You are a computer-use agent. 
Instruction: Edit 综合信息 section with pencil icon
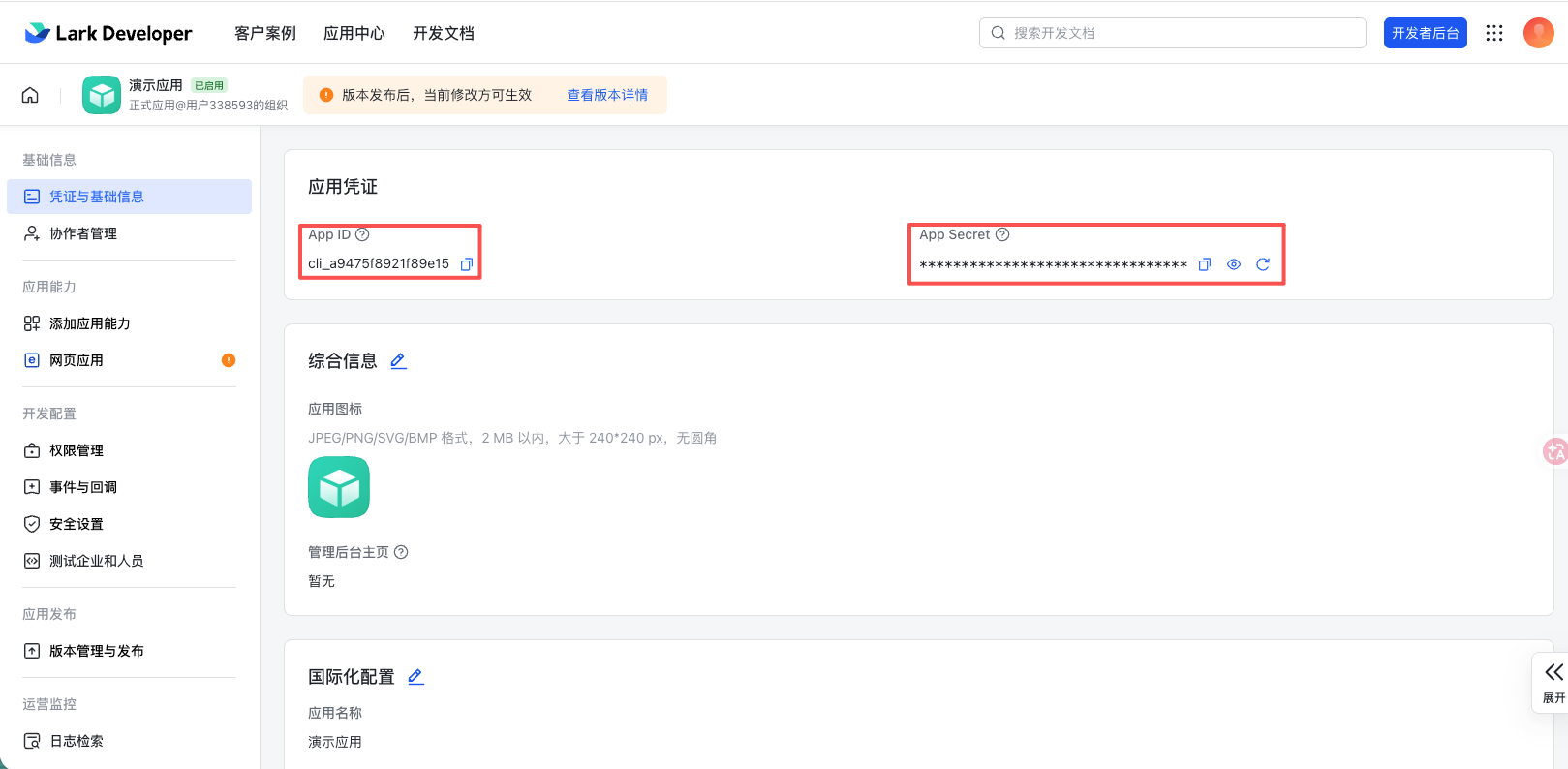[x=398, y=361]
